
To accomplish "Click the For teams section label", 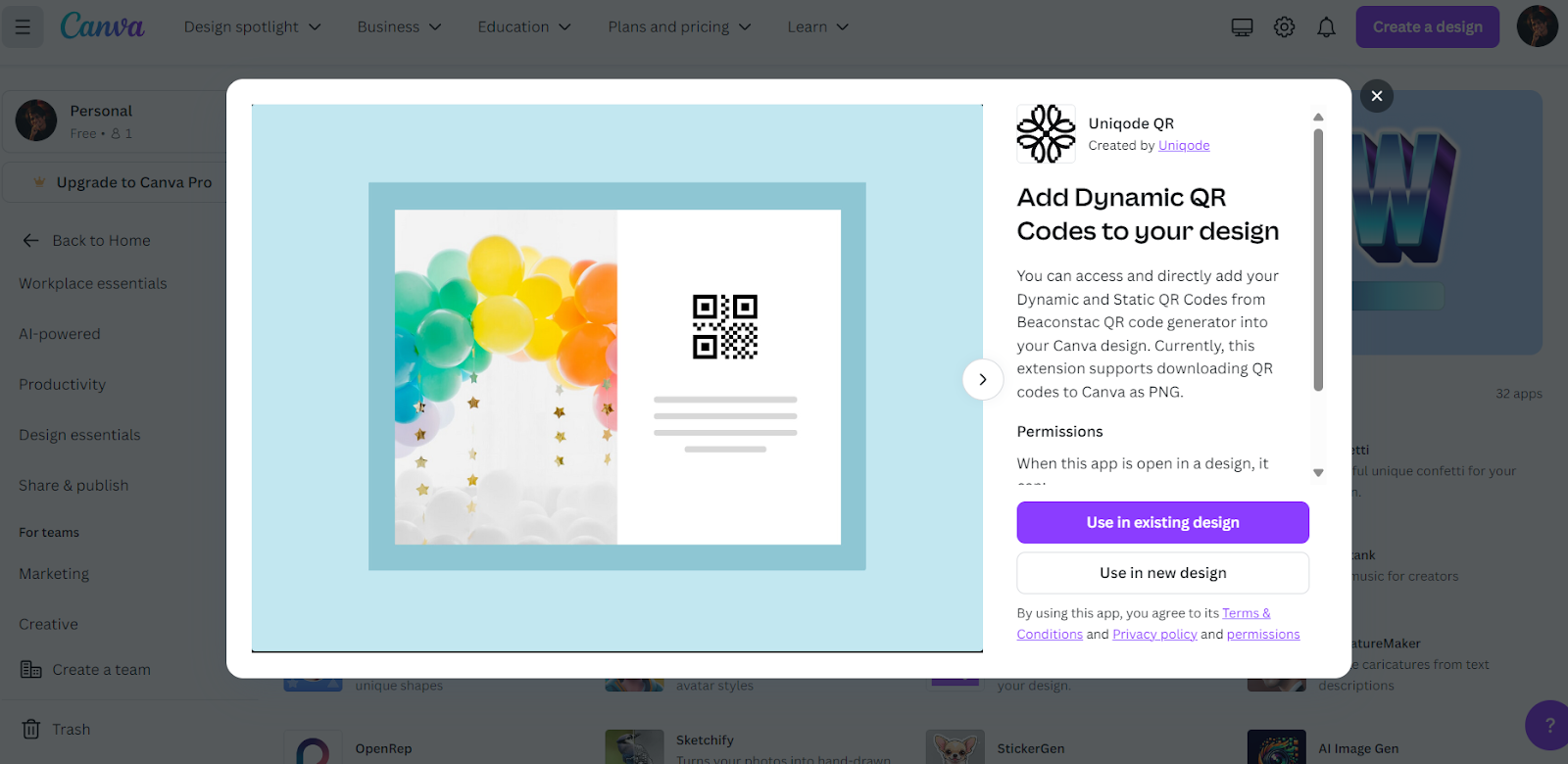I will pyautogui.click(x=49, y=532).
